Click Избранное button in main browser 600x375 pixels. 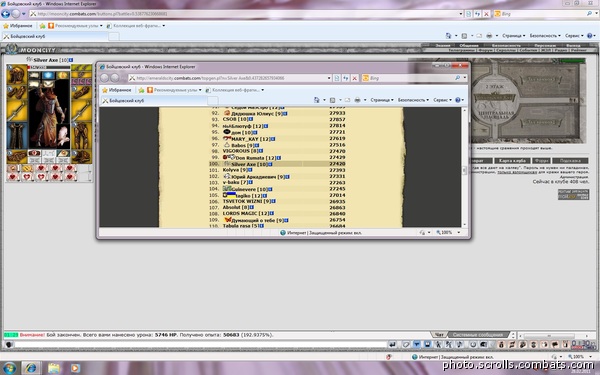point(18,26)
